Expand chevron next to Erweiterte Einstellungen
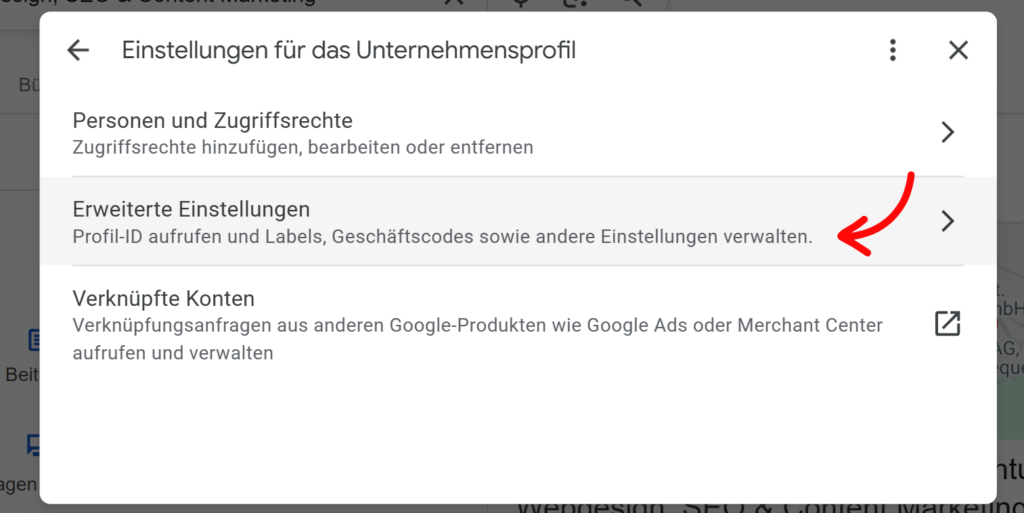1024x513 pixels. click(x=948, y=221)
